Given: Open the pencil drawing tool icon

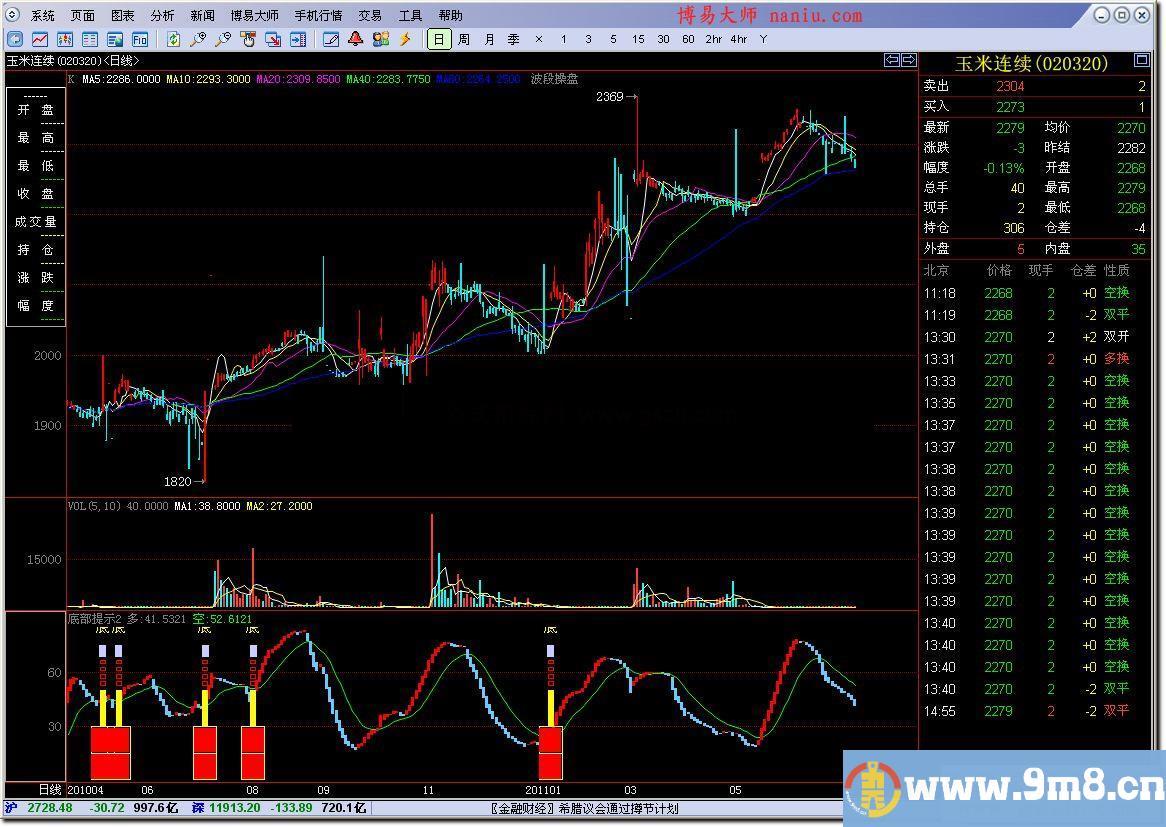Looking at the screenshot, I should click(331, 40).
